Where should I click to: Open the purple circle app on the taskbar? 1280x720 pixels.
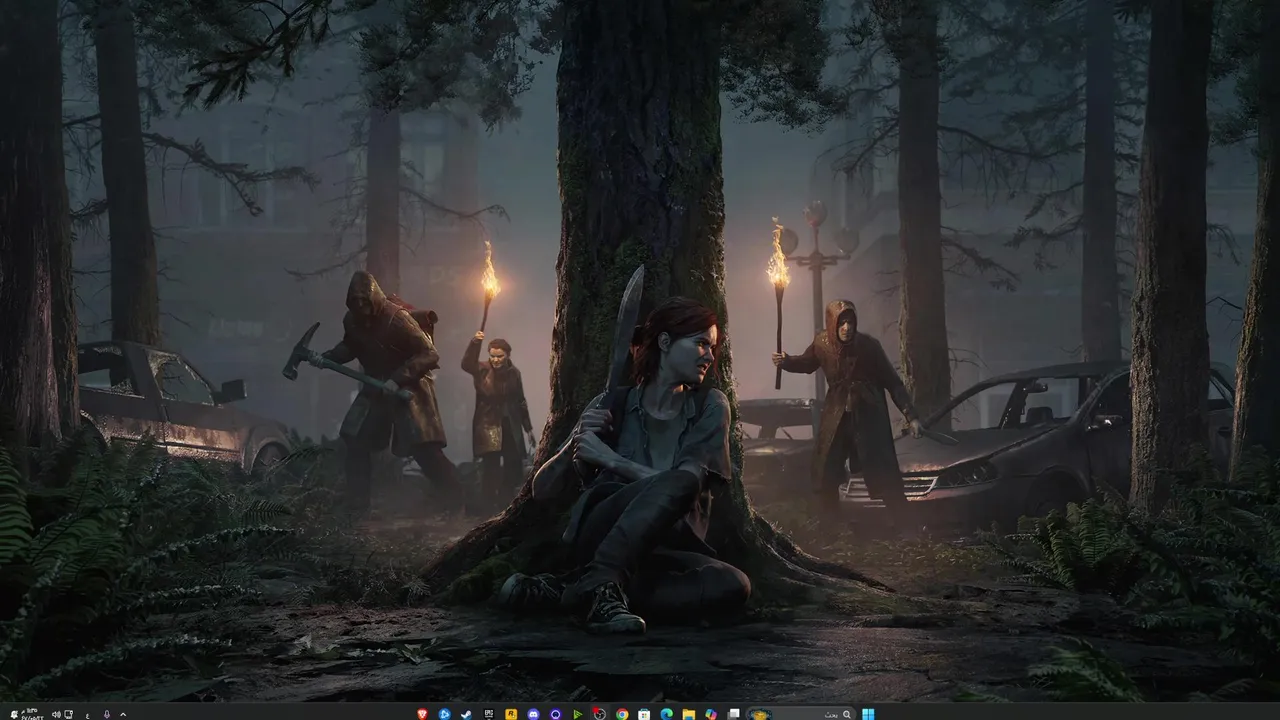[555, 714]
